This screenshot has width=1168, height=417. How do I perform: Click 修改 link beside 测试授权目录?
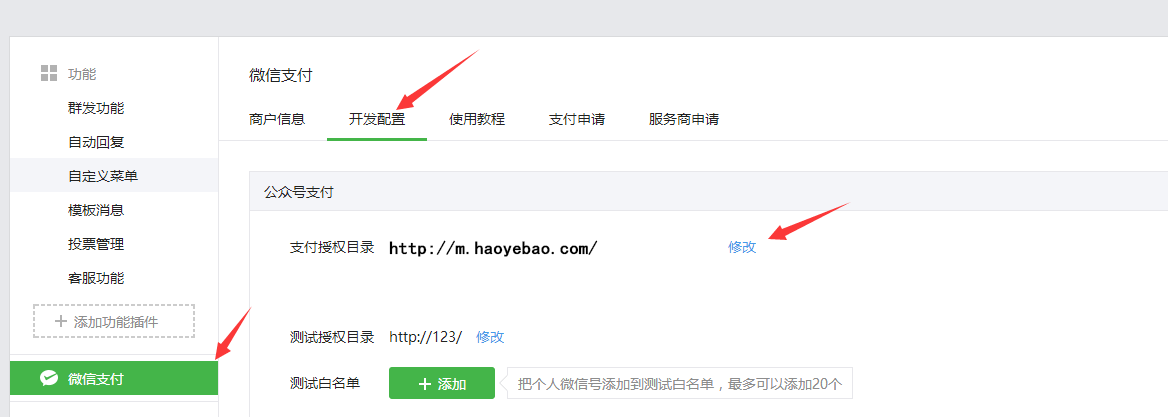(490, 337)
